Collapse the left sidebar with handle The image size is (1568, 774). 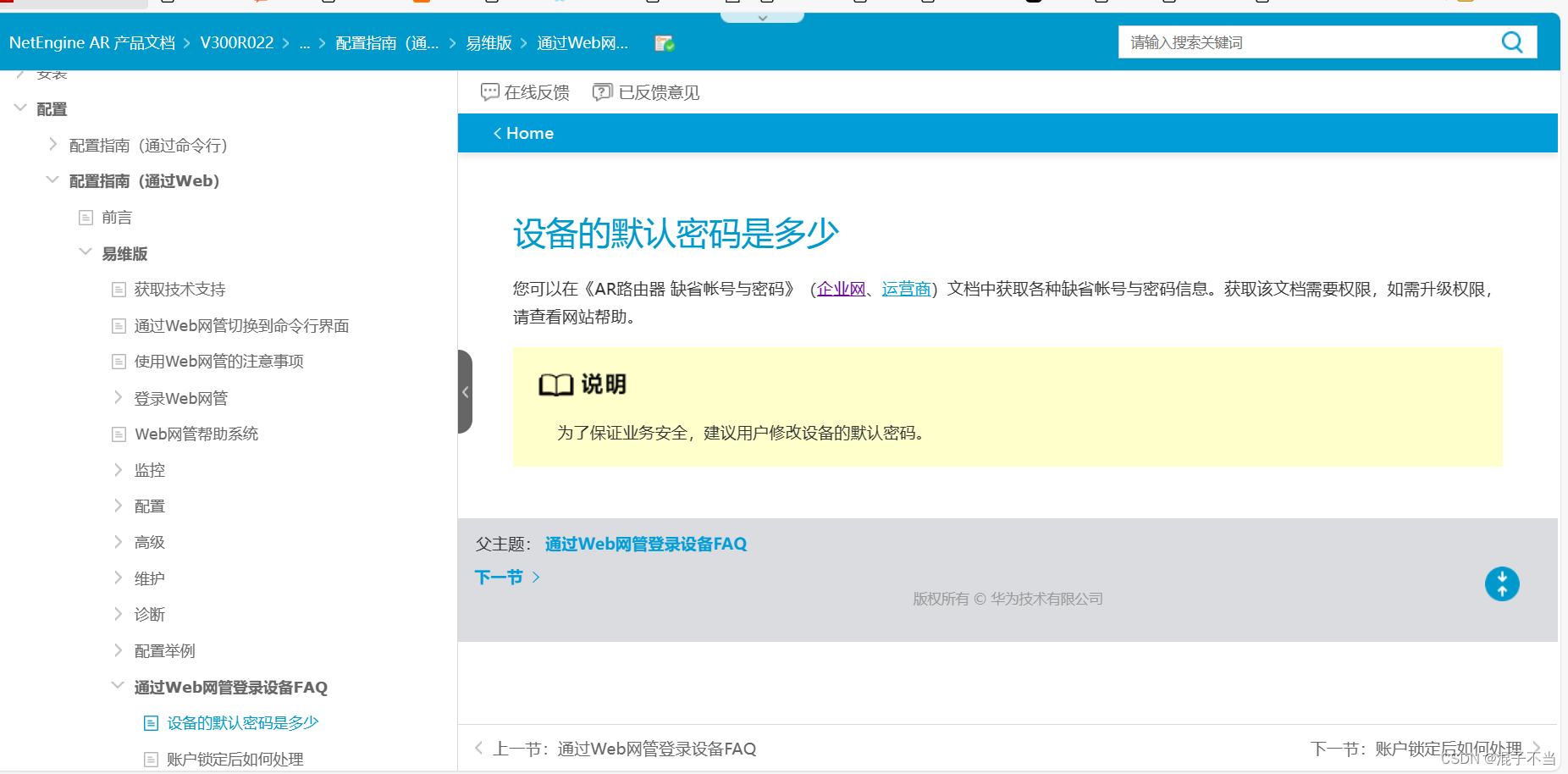tap(465, 391)
